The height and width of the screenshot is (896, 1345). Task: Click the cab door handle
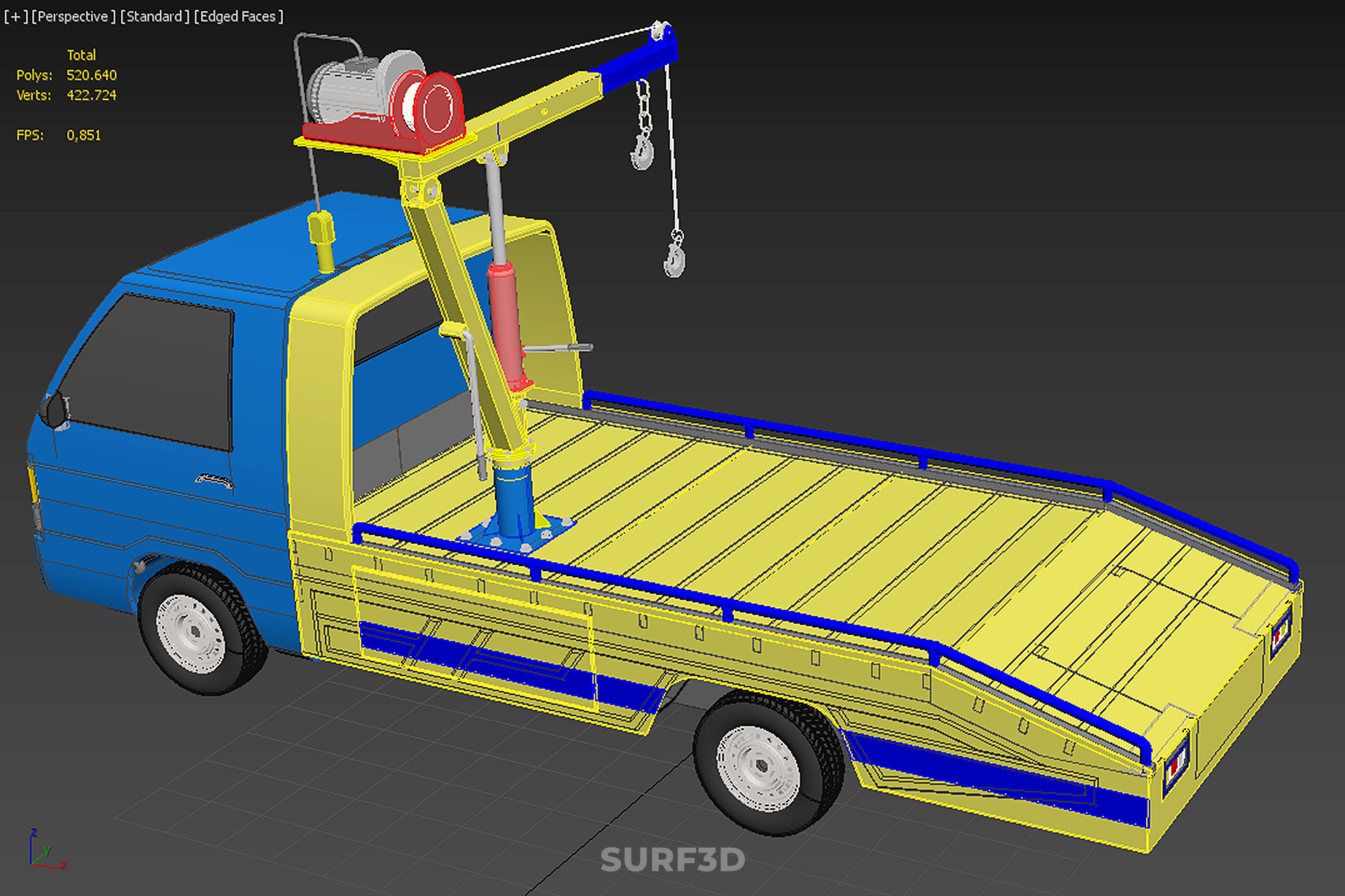click(214, 480)
